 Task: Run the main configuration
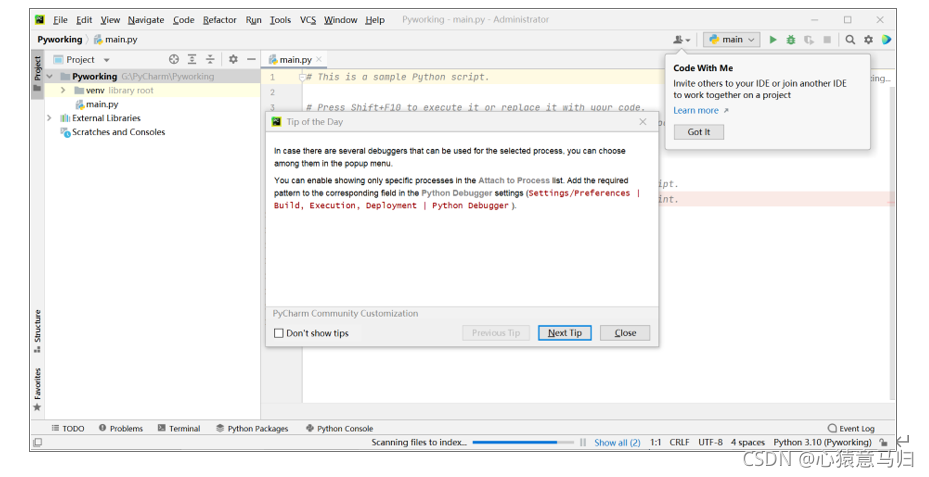click(773, 40)
